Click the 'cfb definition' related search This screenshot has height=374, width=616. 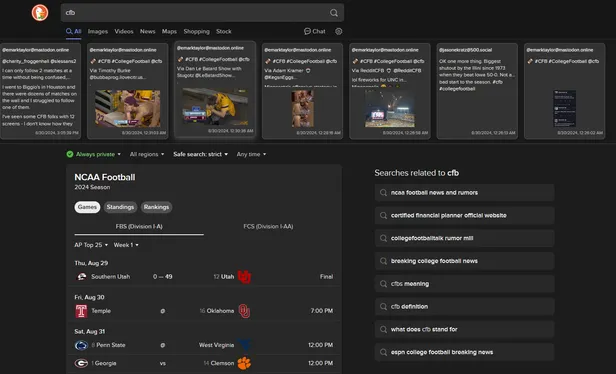[464, 306]
